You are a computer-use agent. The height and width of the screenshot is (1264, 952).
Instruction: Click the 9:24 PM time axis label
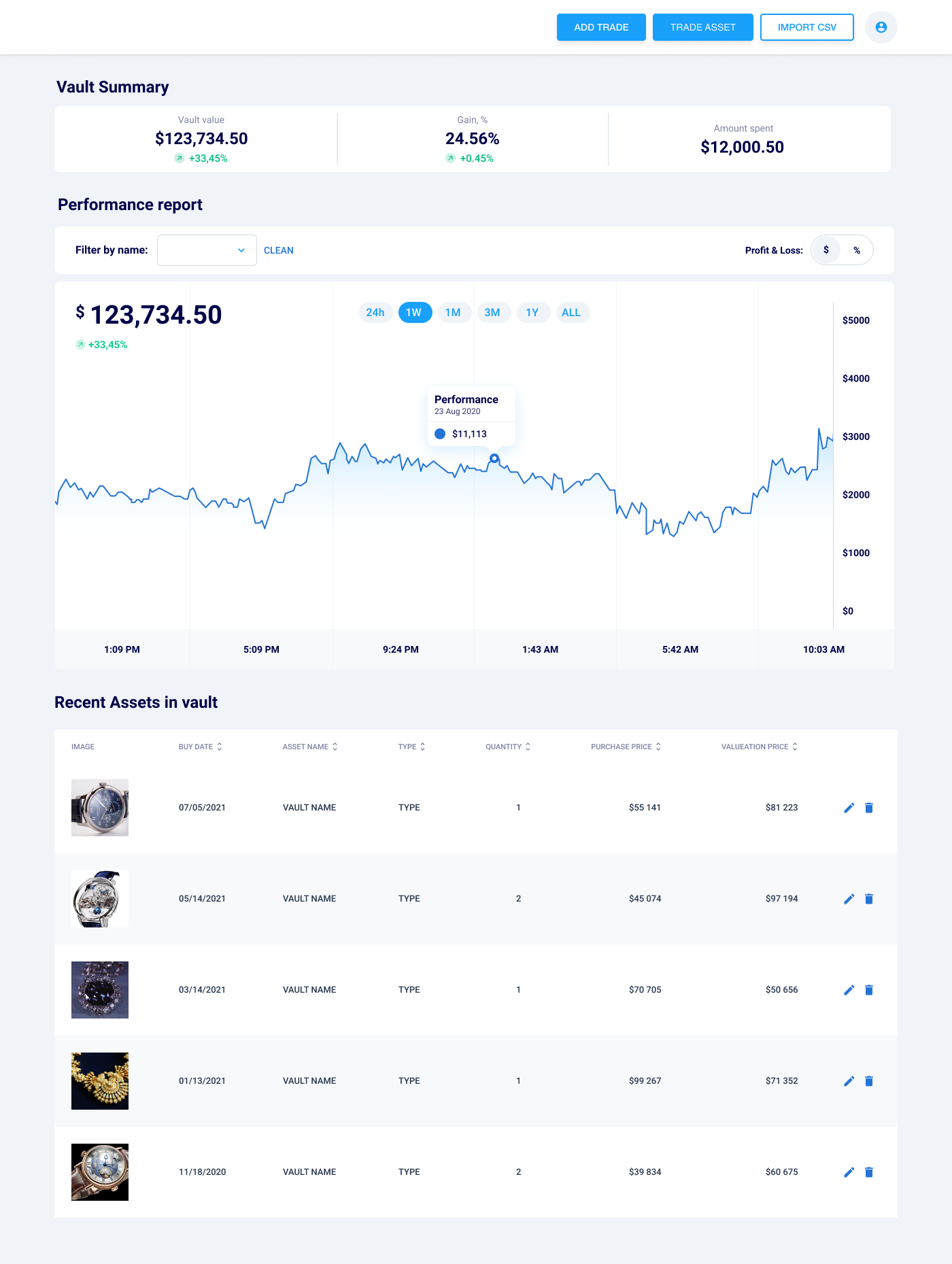click(x=401, y=649)
